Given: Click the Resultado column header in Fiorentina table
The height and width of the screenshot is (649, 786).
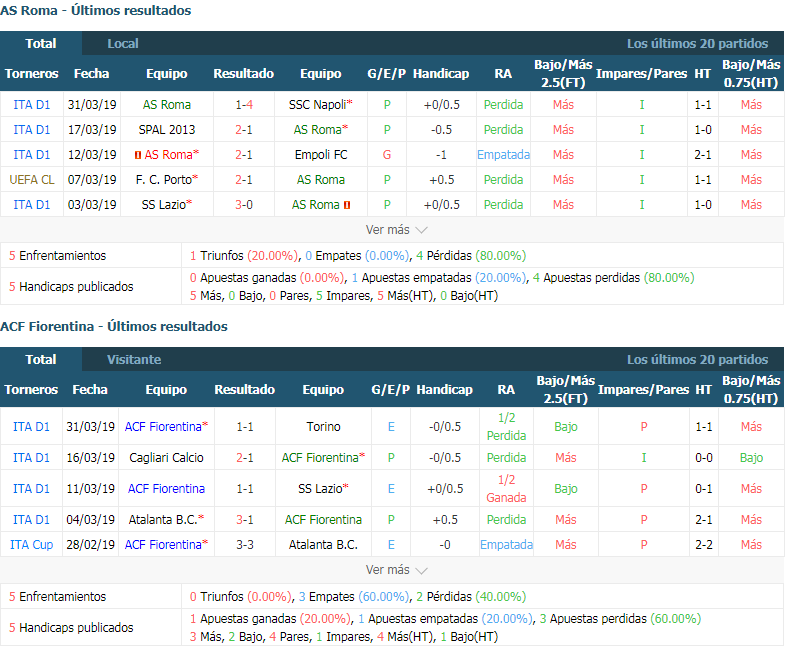Looking at the screenshot, I should pos(245,389).
